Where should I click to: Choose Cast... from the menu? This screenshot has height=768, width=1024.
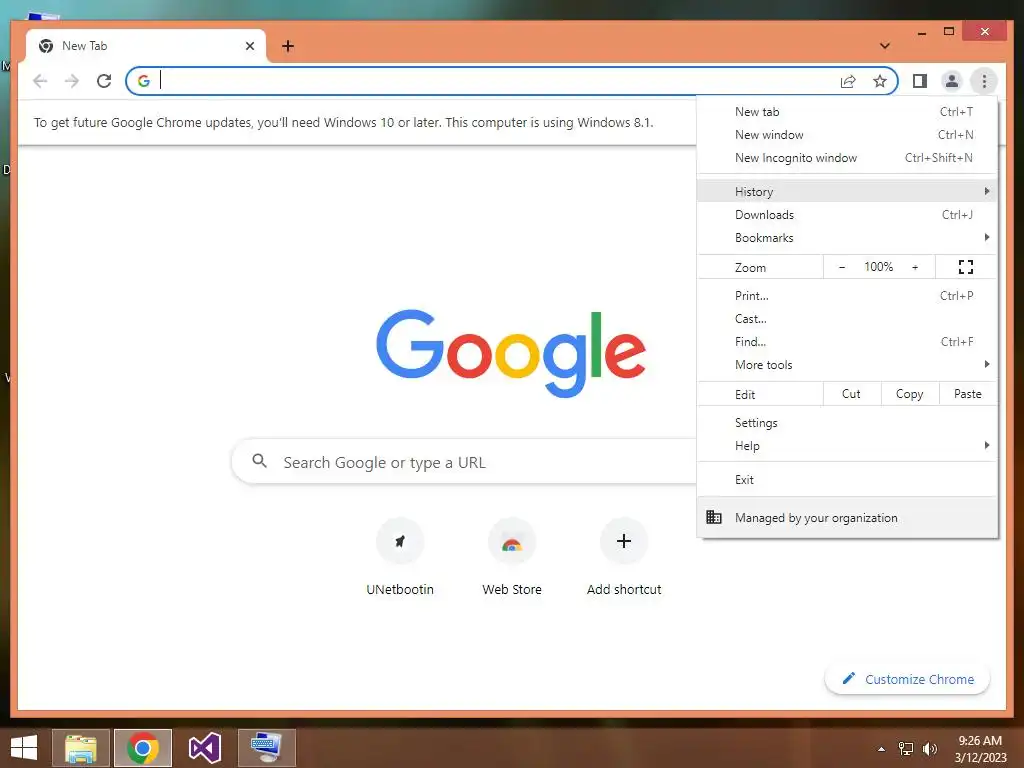pyautogui.click(x=847, y=319)
